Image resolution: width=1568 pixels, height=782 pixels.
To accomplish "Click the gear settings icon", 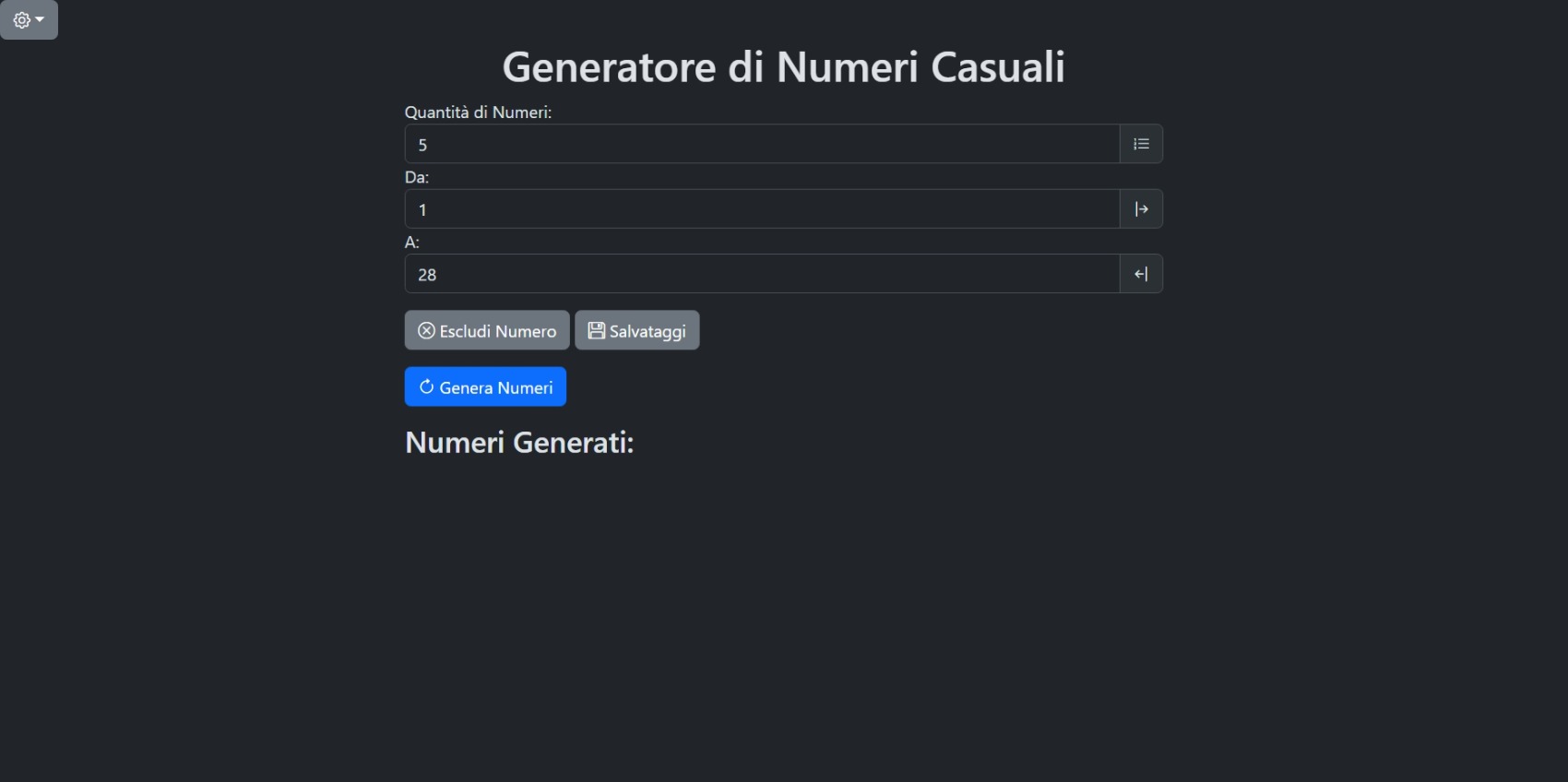I will coord(22,20).
